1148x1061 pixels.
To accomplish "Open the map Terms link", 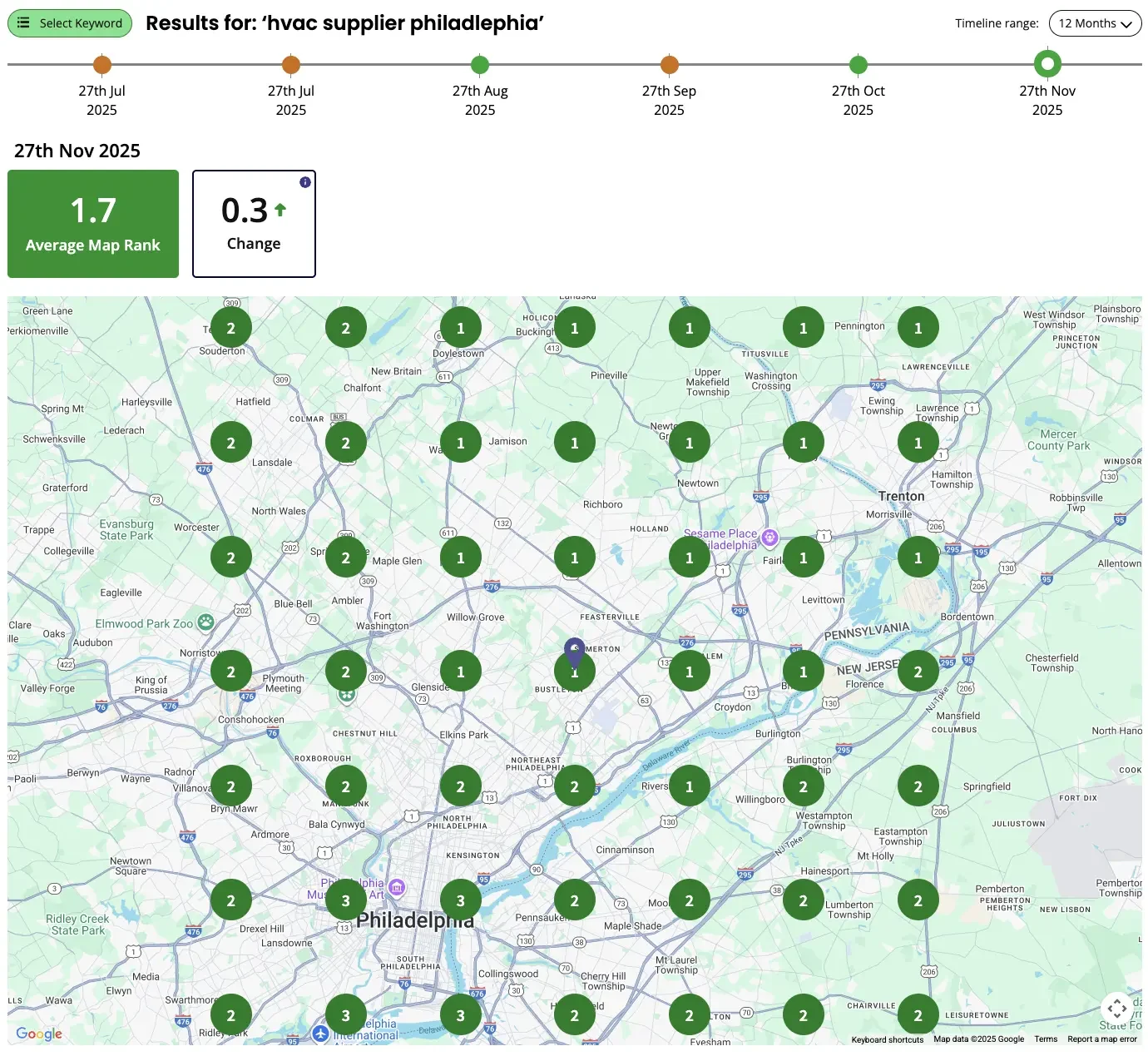I will pos(1046,1039).
